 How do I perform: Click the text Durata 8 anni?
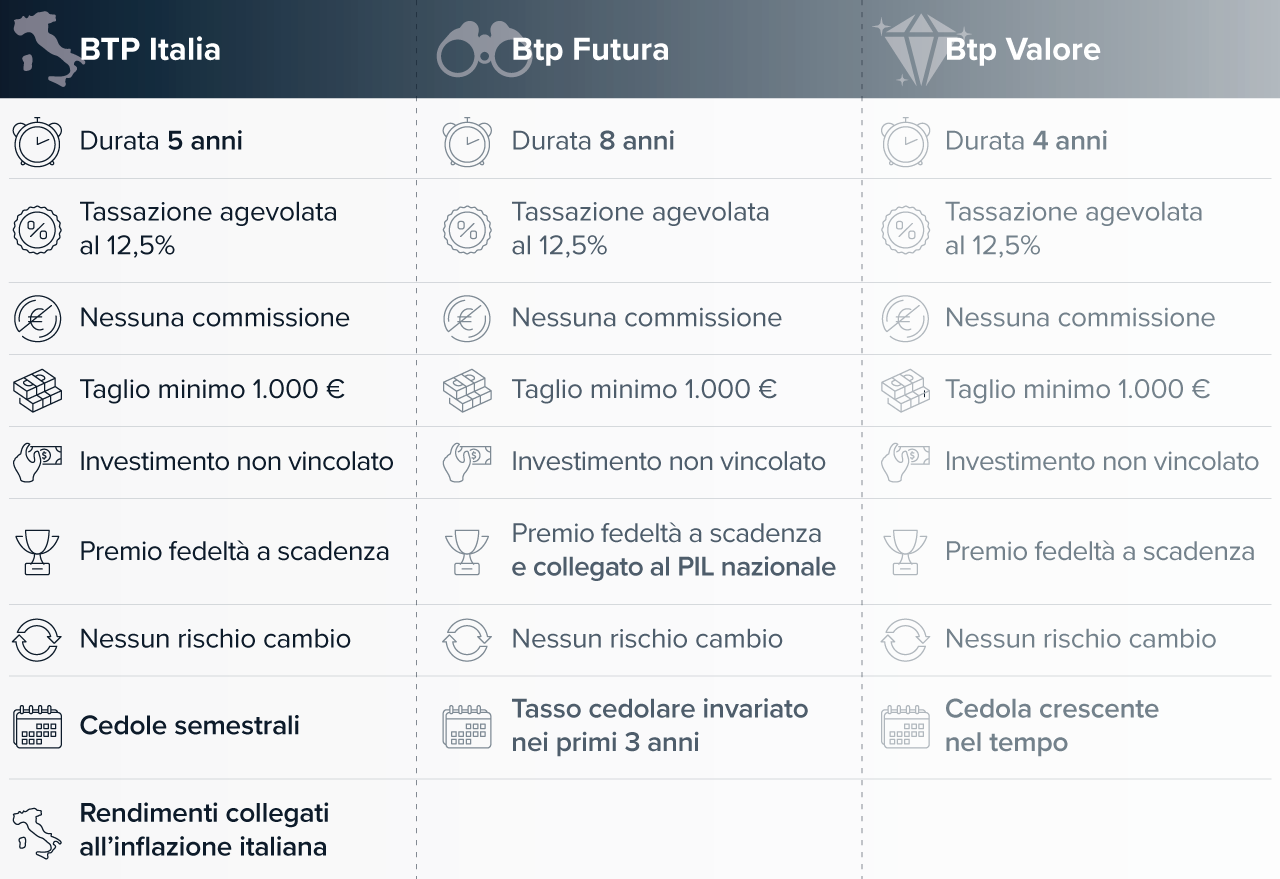pyautogui.click(x=593, y=141)
